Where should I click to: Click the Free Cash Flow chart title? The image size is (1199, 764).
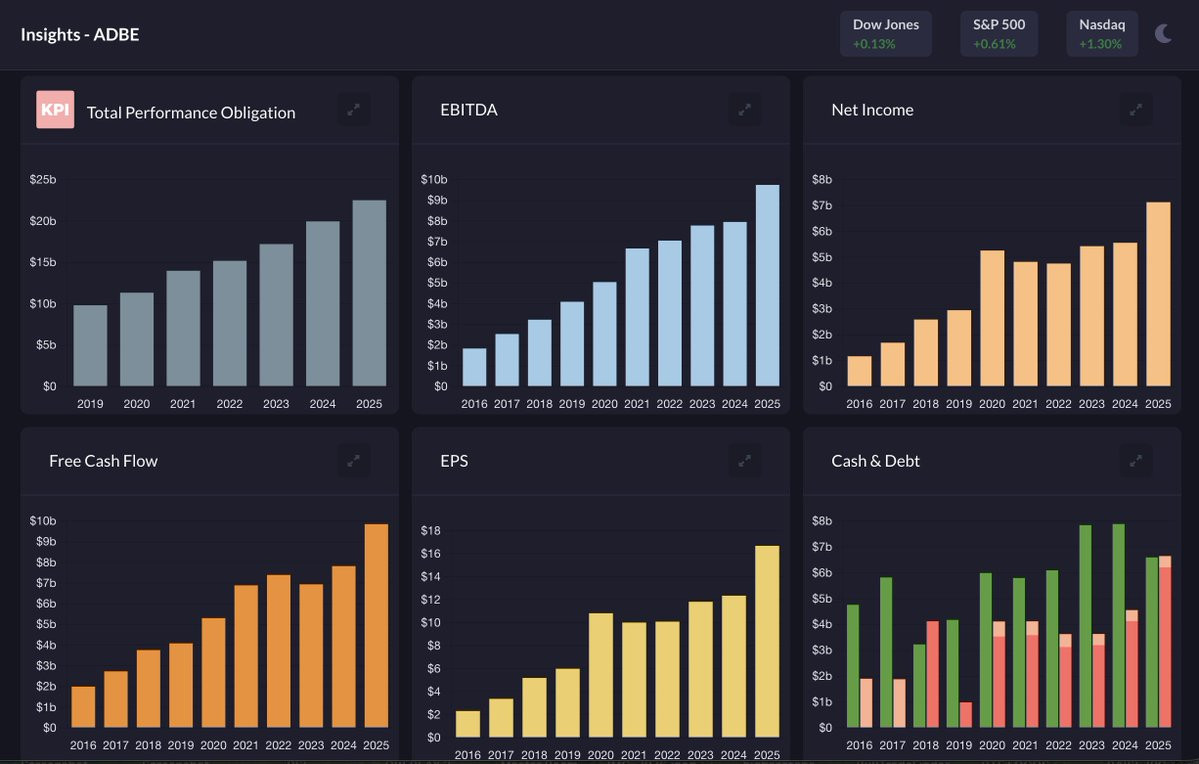coord(103,461)
